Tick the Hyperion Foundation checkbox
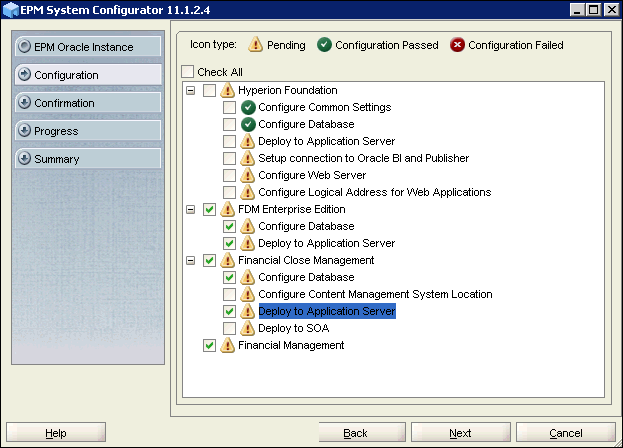 [x=209, y=91]
